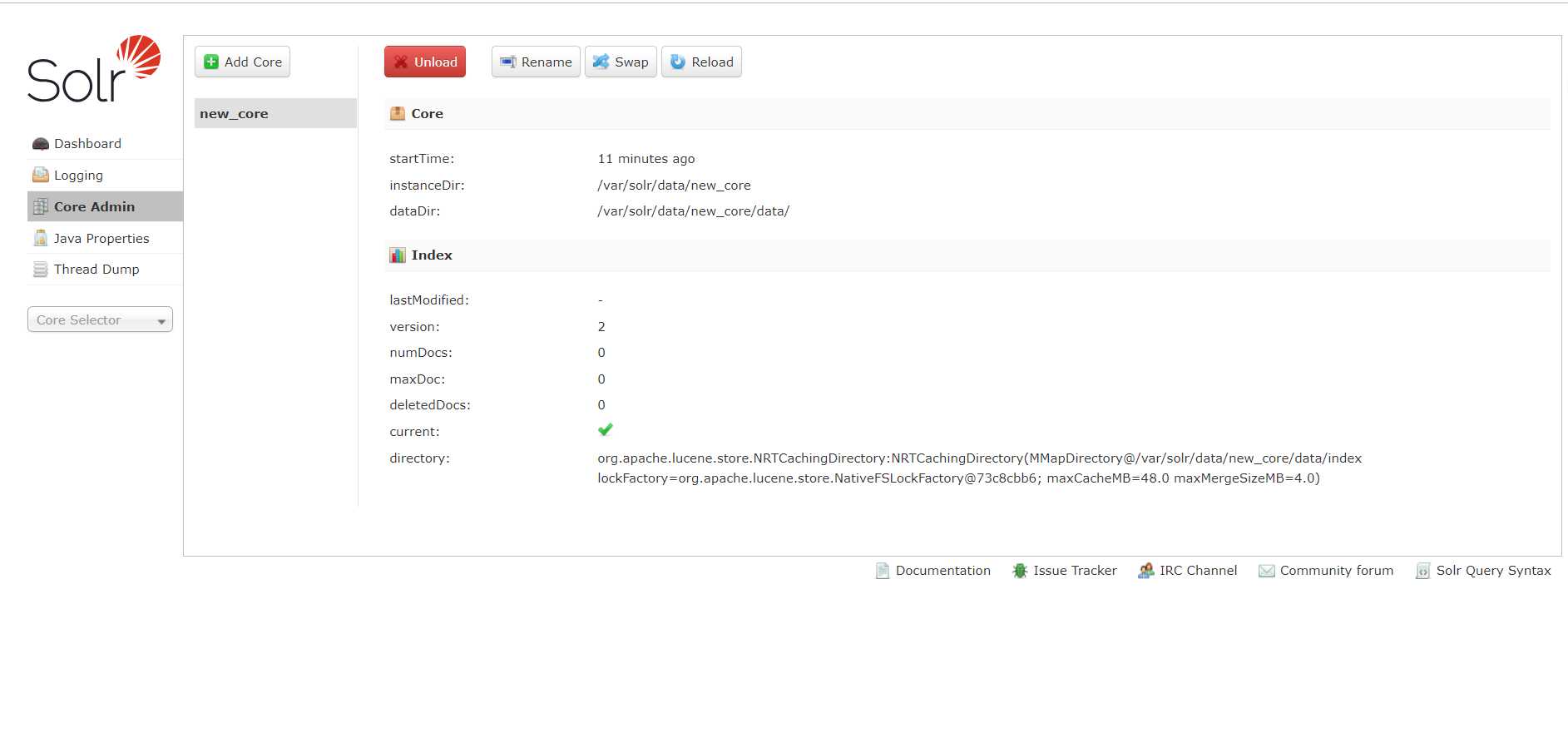Click the Index section chart icon
1568x733 pixels.
[398, 255]
